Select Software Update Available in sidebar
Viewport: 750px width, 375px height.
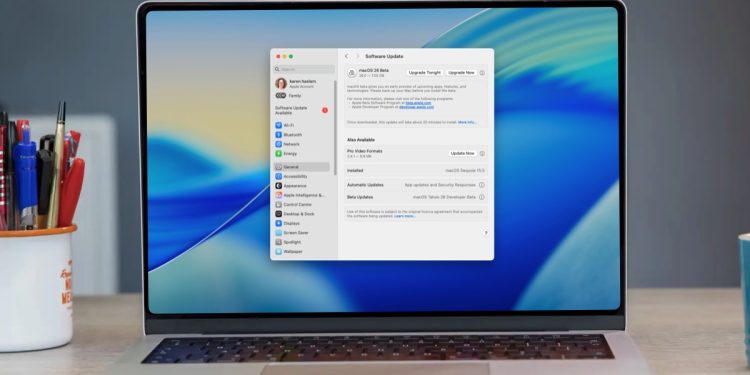pyautogui.click(x=302, y=110)
